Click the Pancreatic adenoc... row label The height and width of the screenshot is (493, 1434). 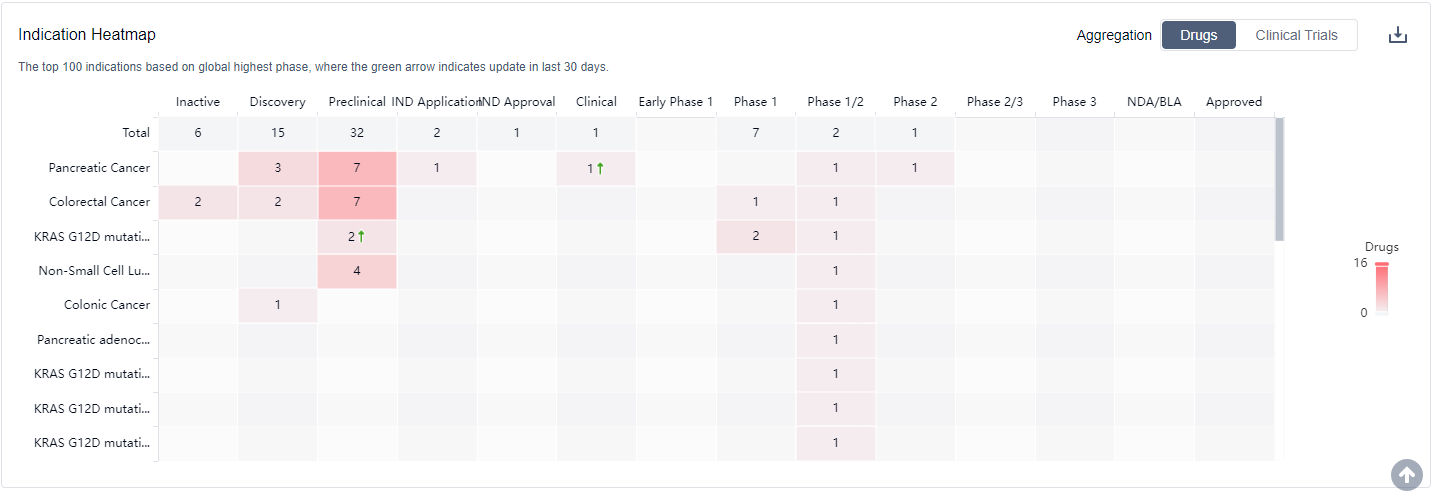93,339
